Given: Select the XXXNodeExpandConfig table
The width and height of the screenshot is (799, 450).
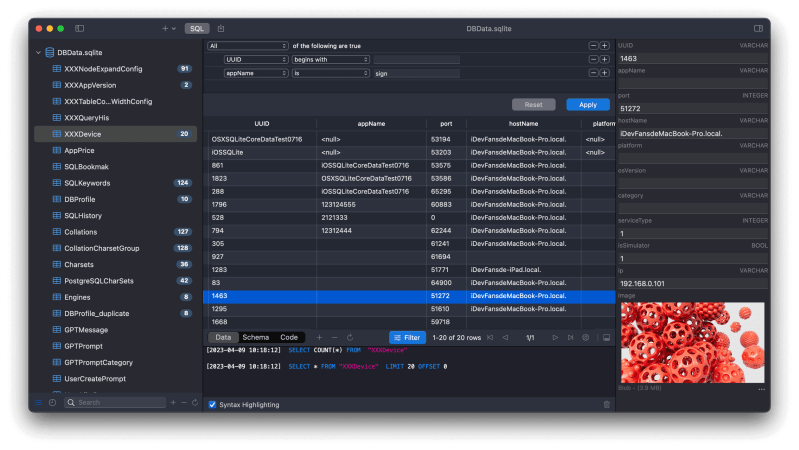Looking at the screenshot, I should (x=116, y=69).
